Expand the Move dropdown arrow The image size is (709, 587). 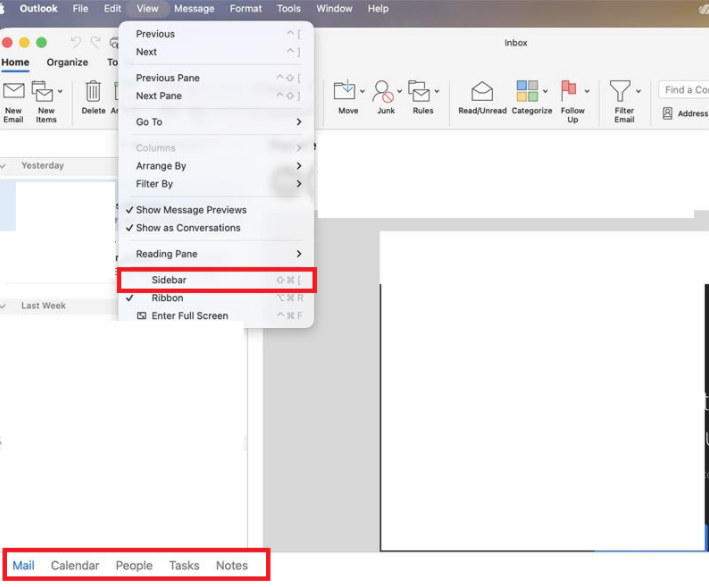pos(362,91)
